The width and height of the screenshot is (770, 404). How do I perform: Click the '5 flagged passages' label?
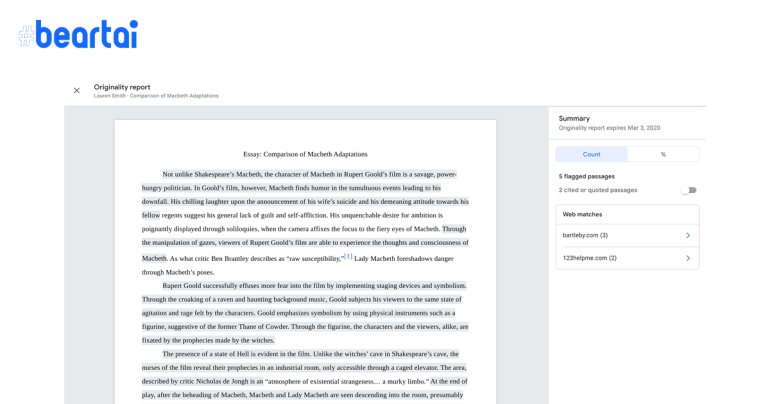[587, 176]
